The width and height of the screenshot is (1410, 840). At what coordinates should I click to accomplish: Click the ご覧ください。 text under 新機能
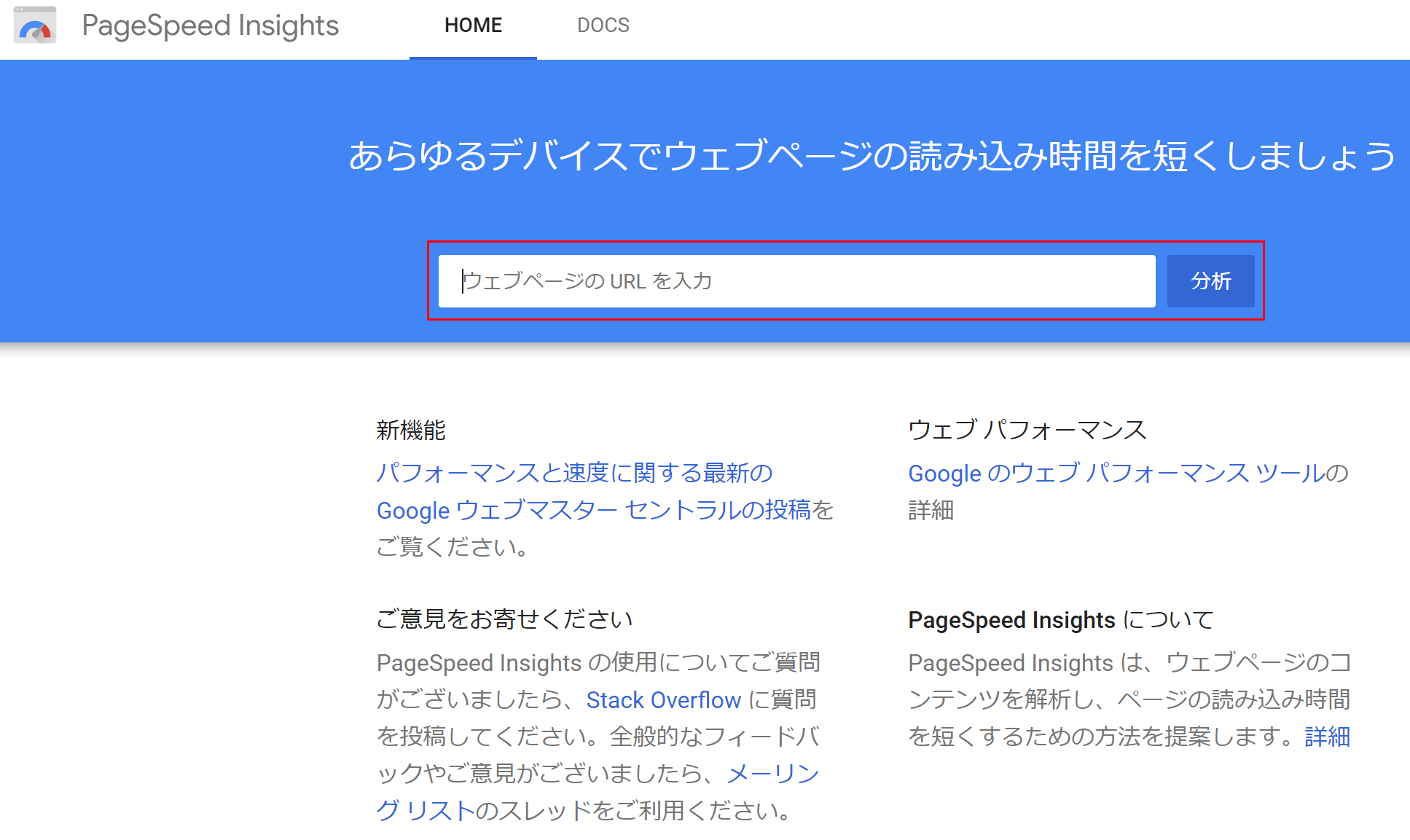click(452, 546)
